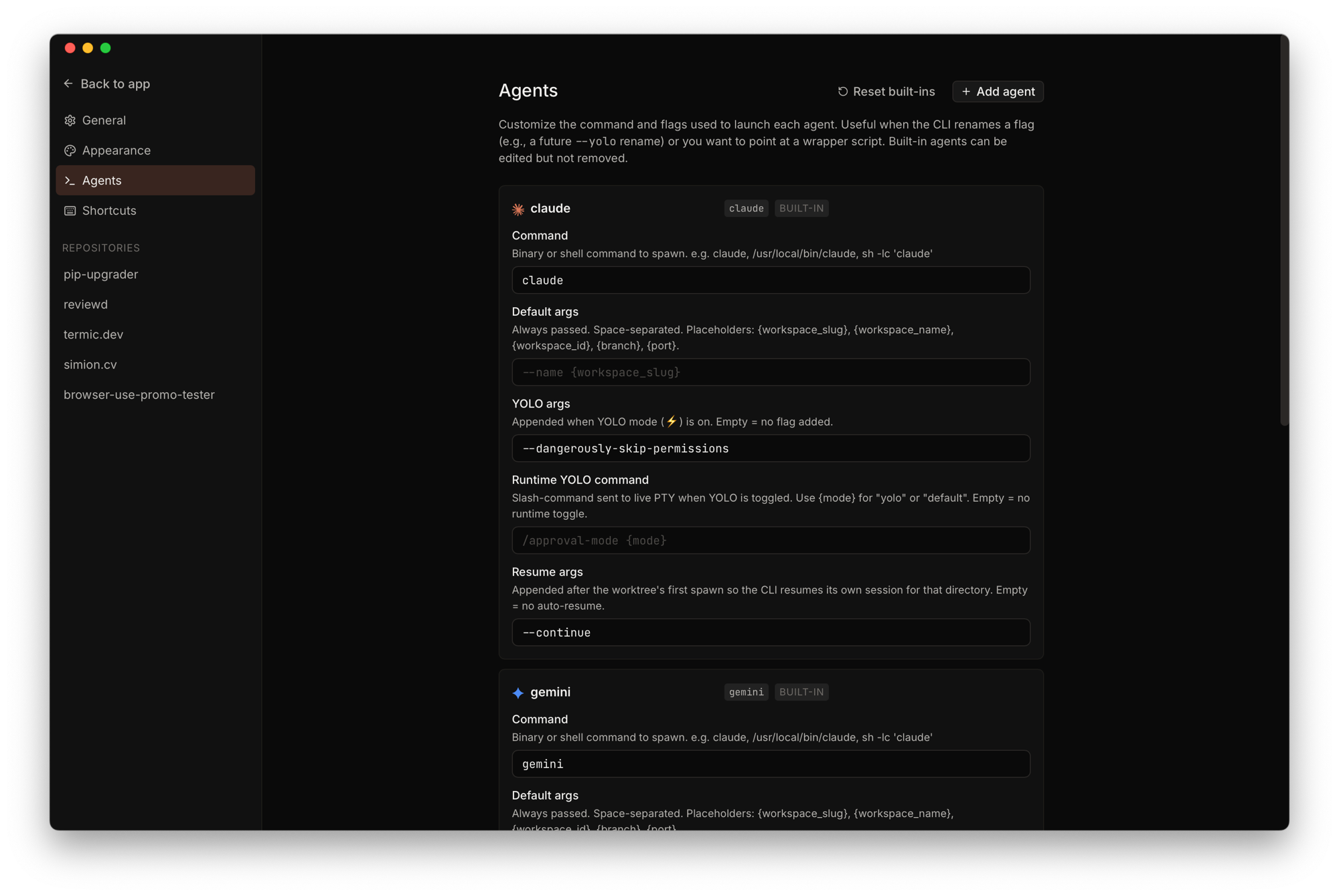Open the simion.cv repository

[x=90, y=365]
